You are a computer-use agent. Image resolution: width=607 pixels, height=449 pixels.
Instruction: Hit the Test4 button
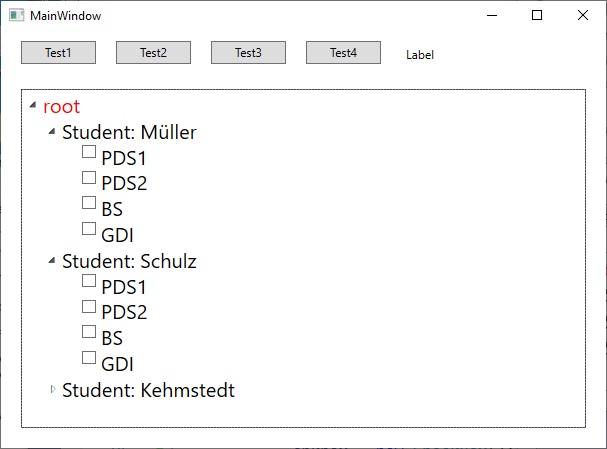pyautogui.click(x=343, y=53)
